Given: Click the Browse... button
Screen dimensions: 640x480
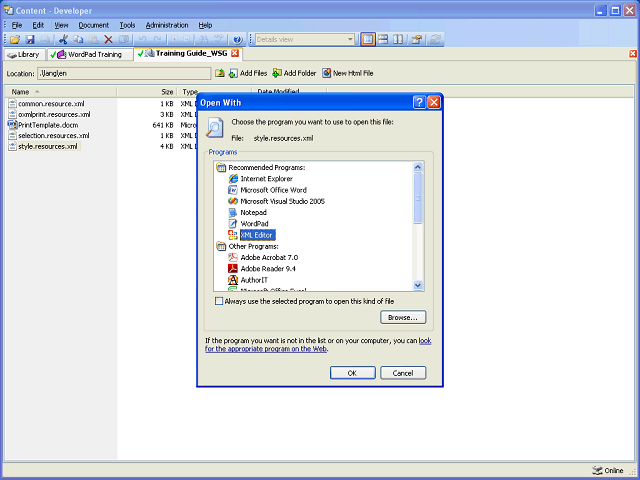Looking at the screenshot, I should coord(403,317).
